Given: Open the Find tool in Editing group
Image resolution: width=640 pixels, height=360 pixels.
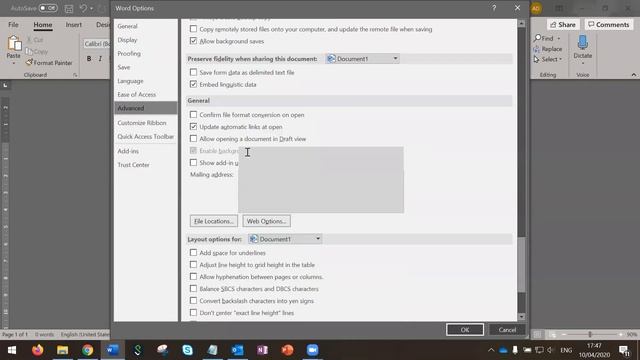Looking at the screenshot, I should [544, 38].
